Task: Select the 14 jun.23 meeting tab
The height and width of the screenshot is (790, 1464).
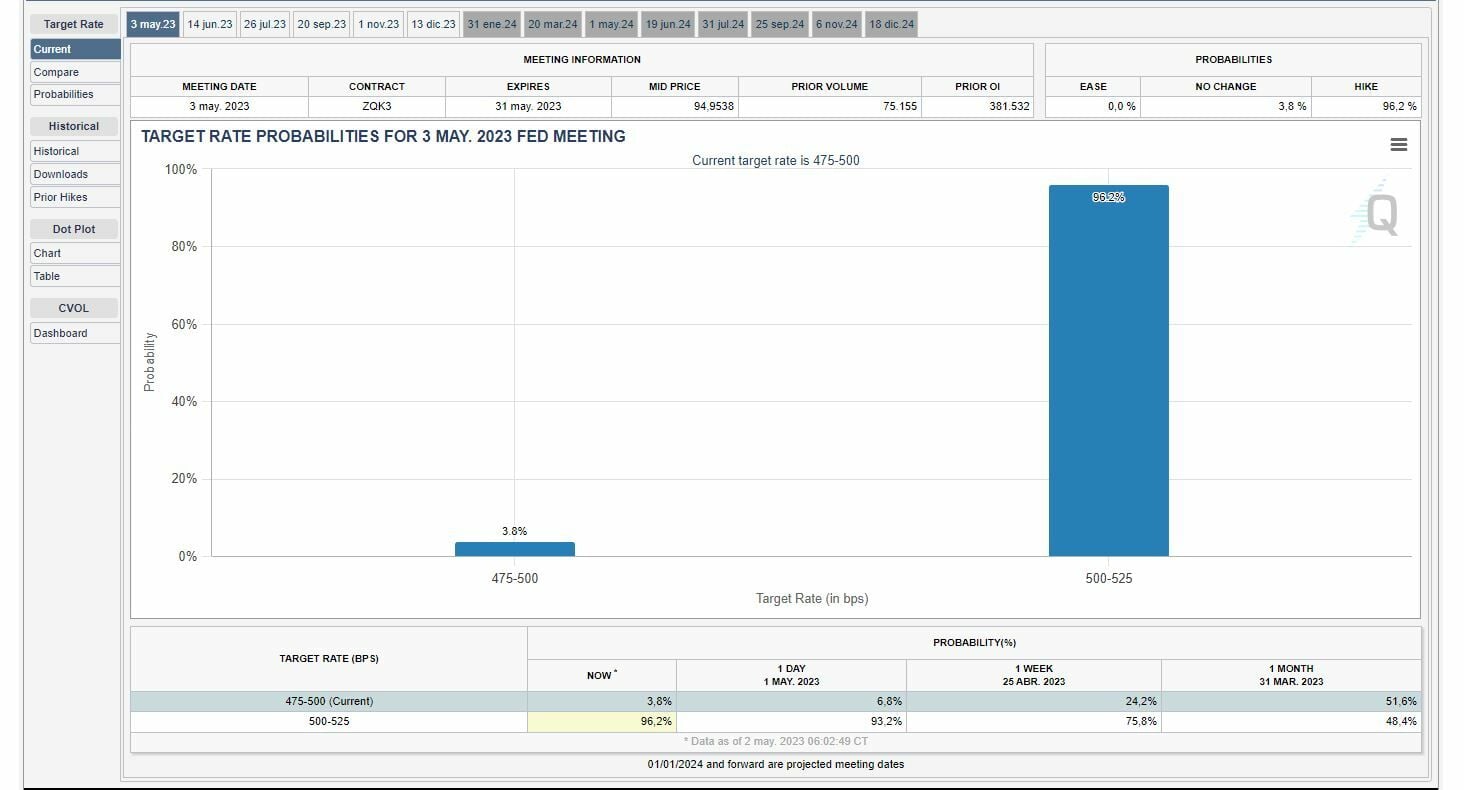Action: click(x=210, y=24)
